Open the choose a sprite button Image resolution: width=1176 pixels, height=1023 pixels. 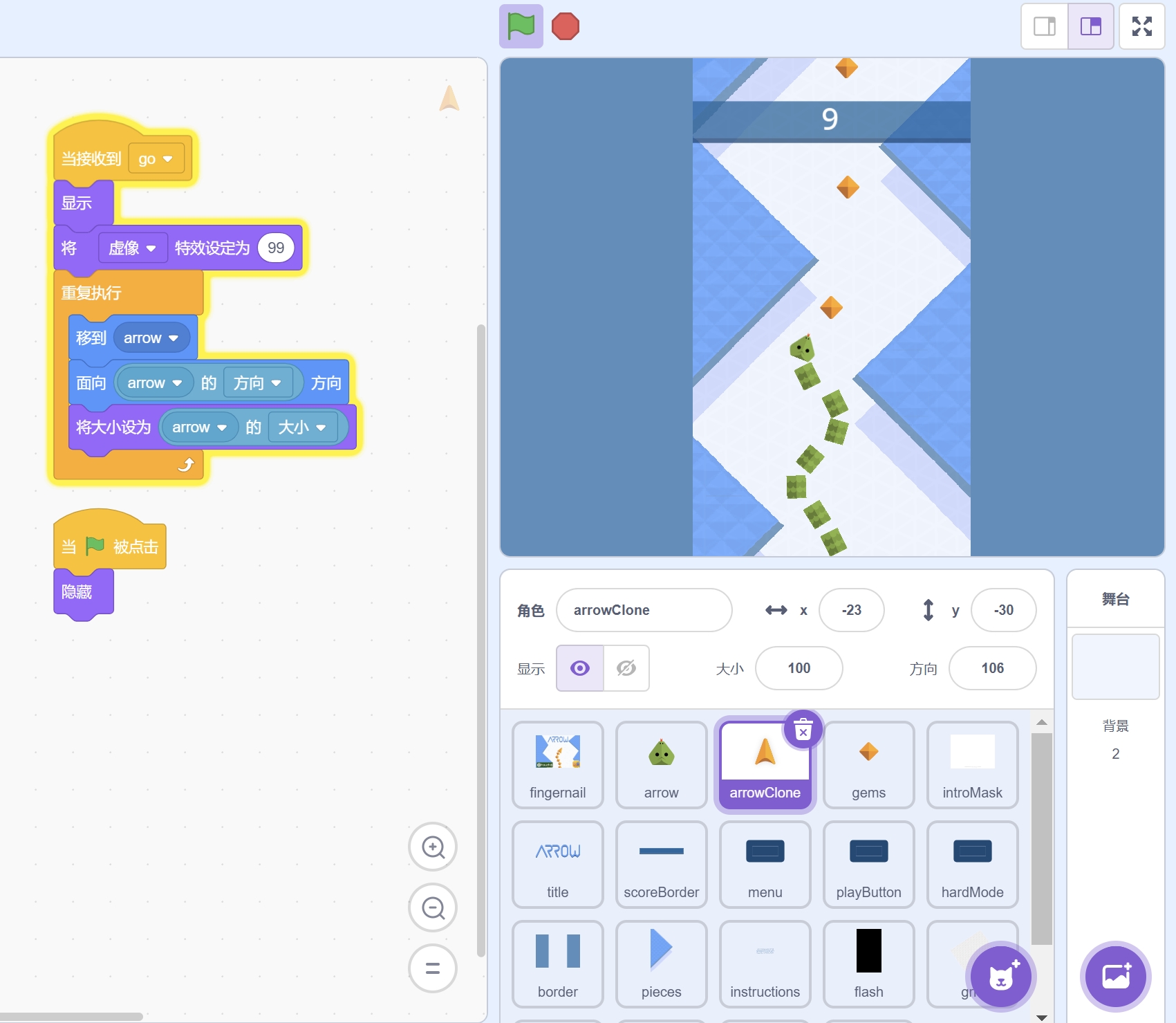[1000, 977]
